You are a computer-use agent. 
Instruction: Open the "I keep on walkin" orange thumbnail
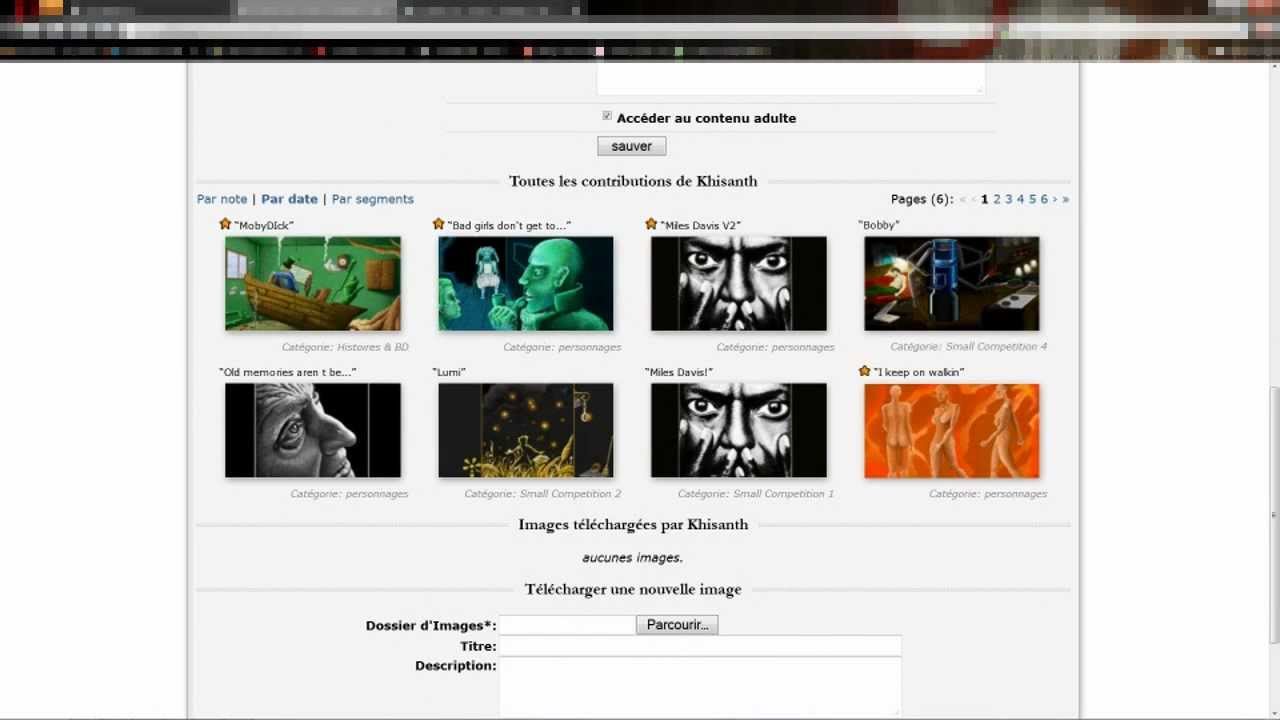(952, 430)
